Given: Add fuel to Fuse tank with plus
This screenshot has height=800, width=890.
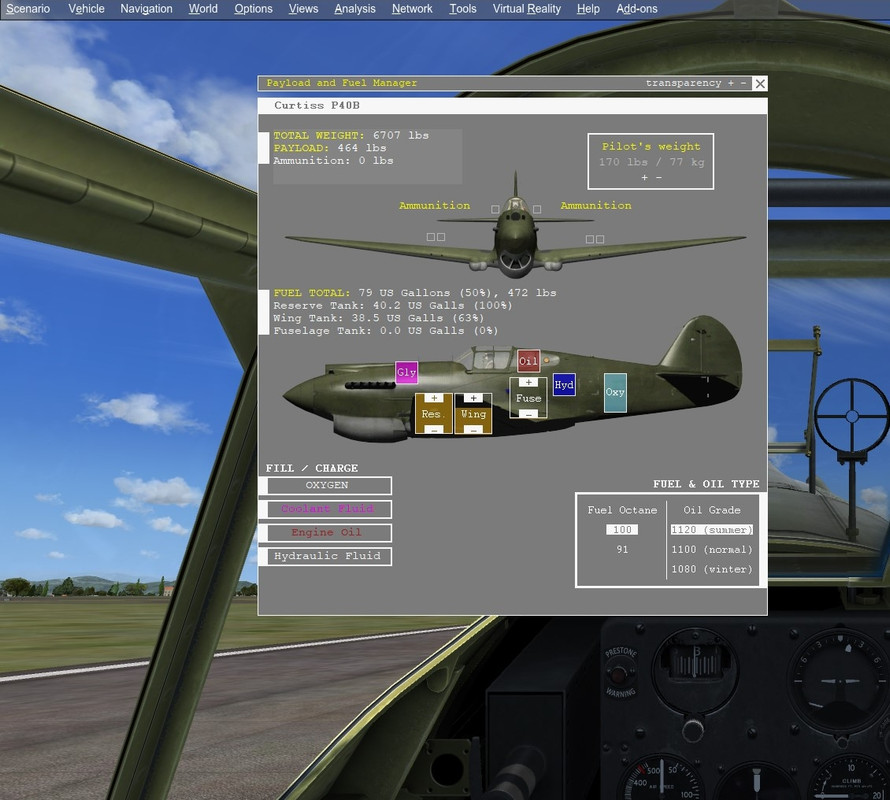Looking at the screenshot, I should coord(528,382).
